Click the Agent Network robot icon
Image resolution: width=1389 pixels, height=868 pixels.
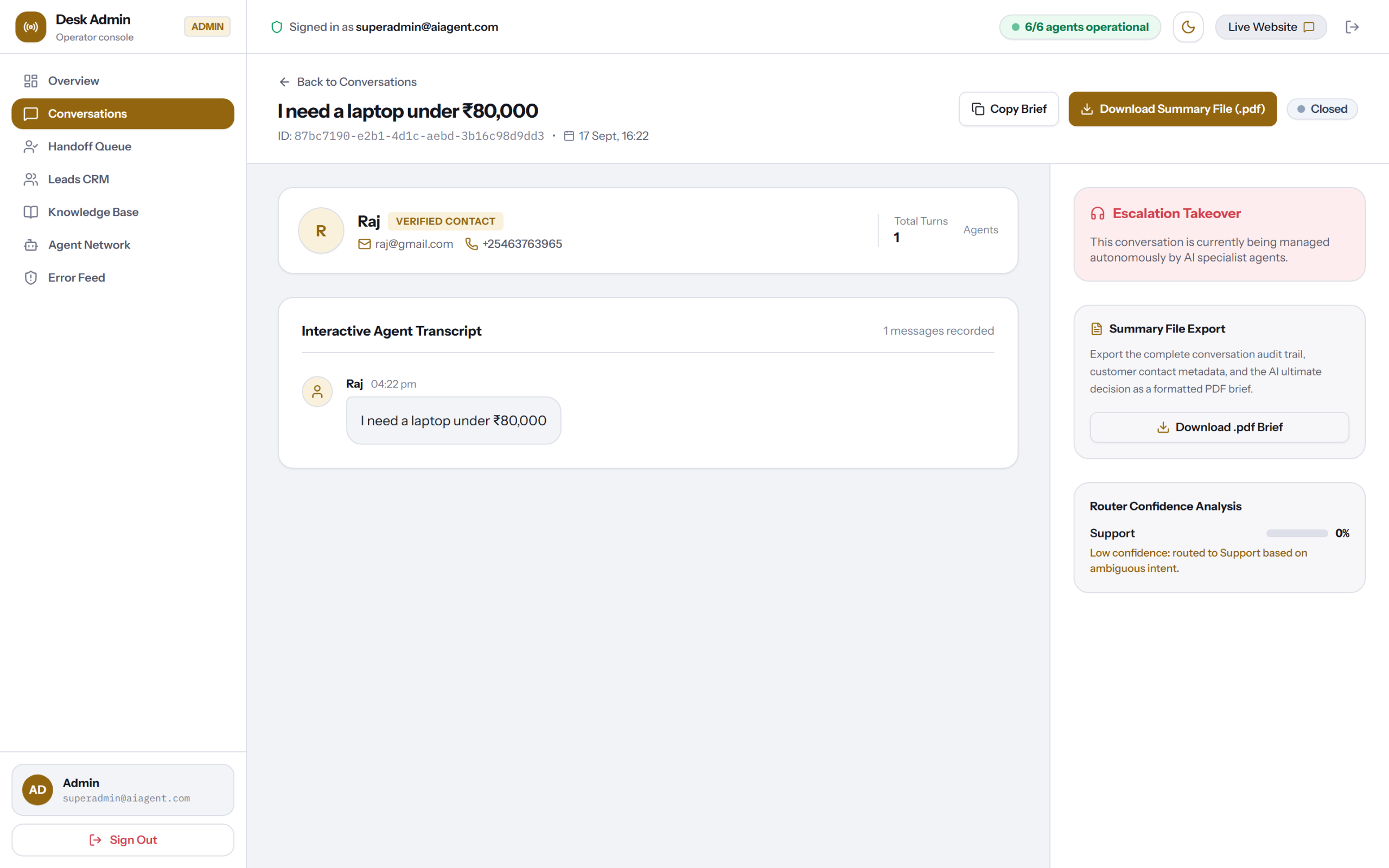[31, 245]
